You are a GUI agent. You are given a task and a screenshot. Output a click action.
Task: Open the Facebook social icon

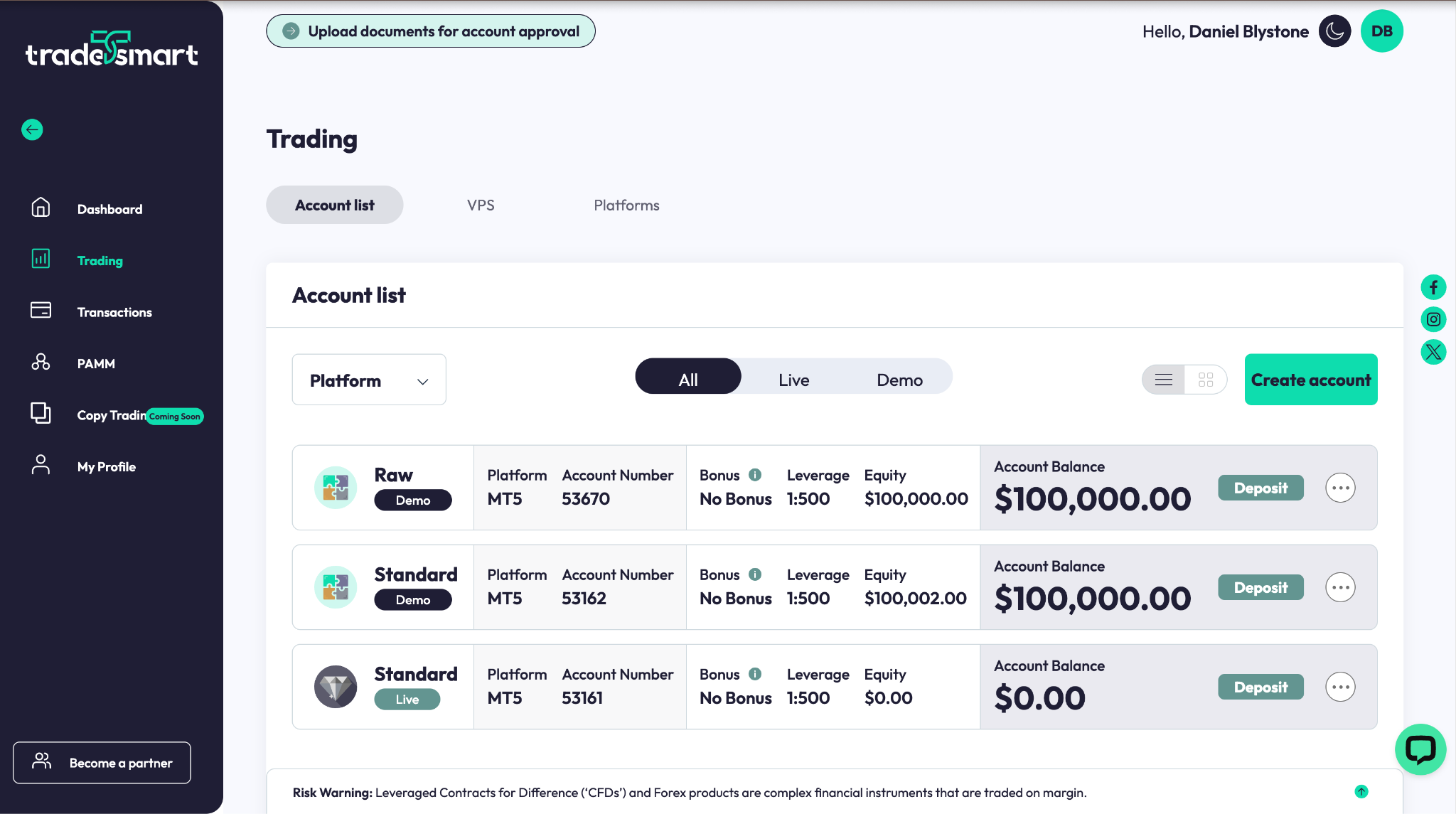[x=1433, y=287]
